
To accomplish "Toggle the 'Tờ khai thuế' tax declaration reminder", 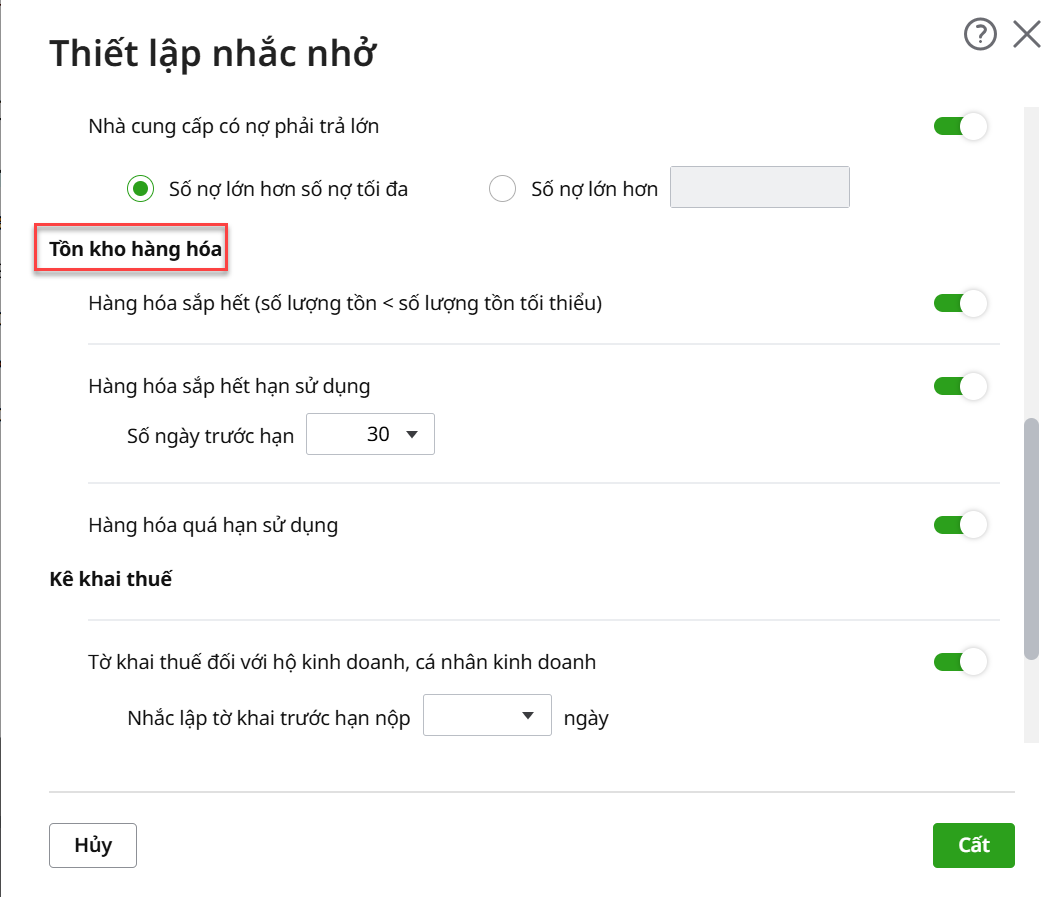I will [960, 662].
